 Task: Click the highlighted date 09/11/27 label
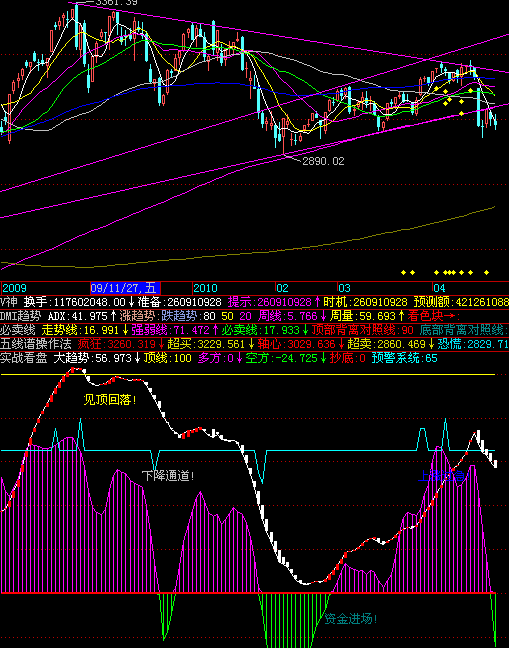pos(125,288)
